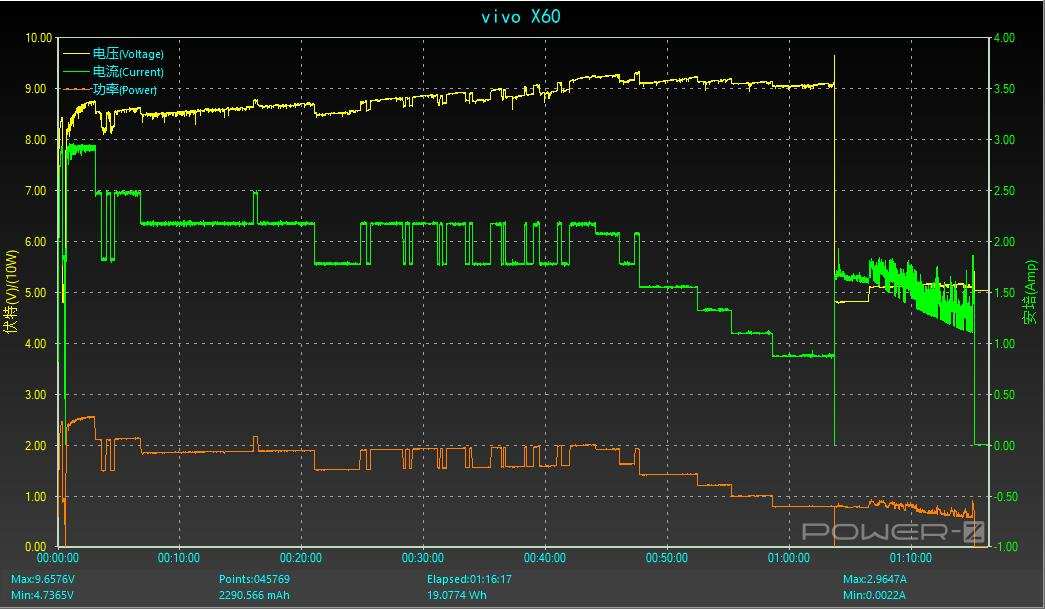The height and width of the screenshot is (609, 1045).
Task: Click the 00:10:00 time axis label
Action: pos(179,558)
